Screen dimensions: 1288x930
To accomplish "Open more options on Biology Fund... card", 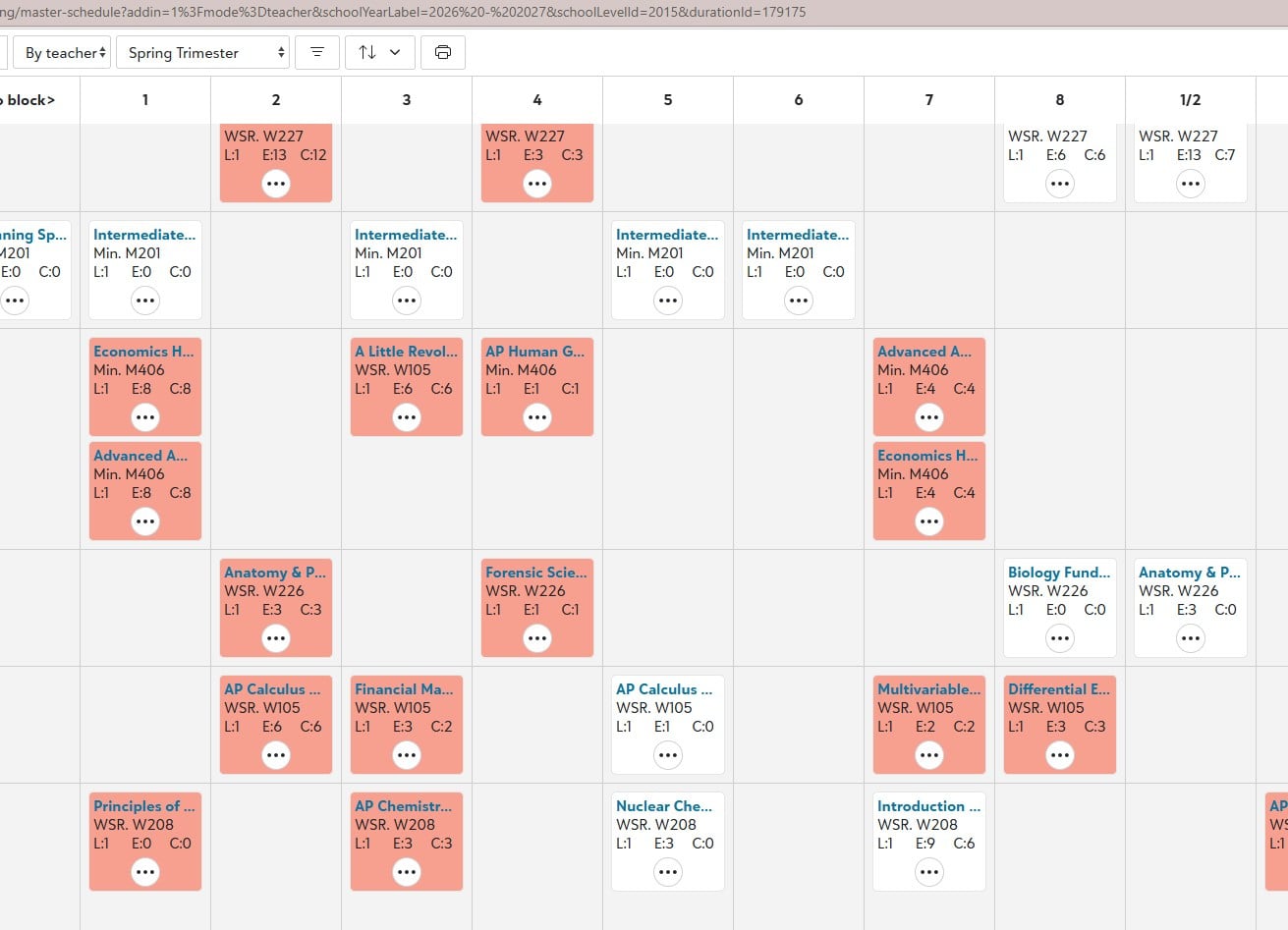I will point(1060,638).
